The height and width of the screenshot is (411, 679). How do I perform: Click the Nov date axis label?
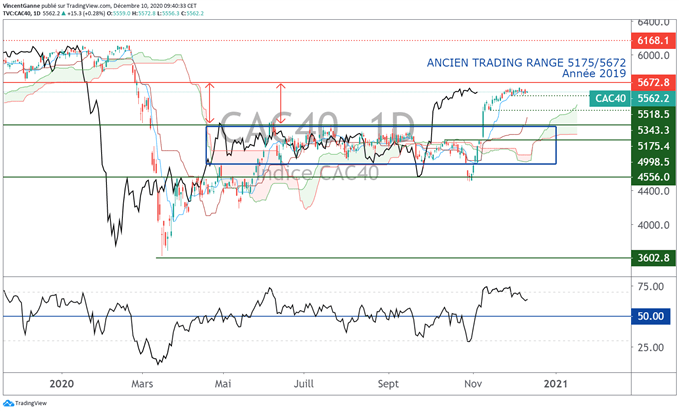click(473, 384)
